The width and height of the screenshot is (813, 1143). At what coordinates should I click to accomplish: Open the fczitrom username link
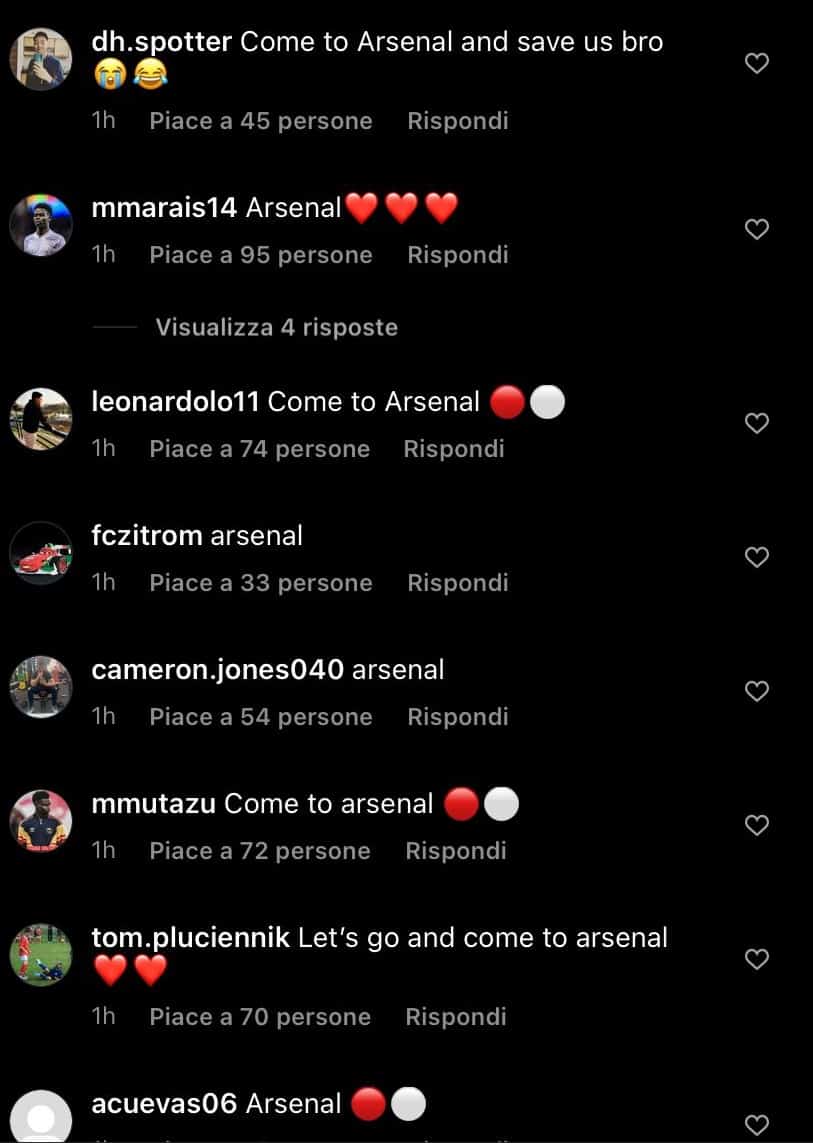(146, 536)
